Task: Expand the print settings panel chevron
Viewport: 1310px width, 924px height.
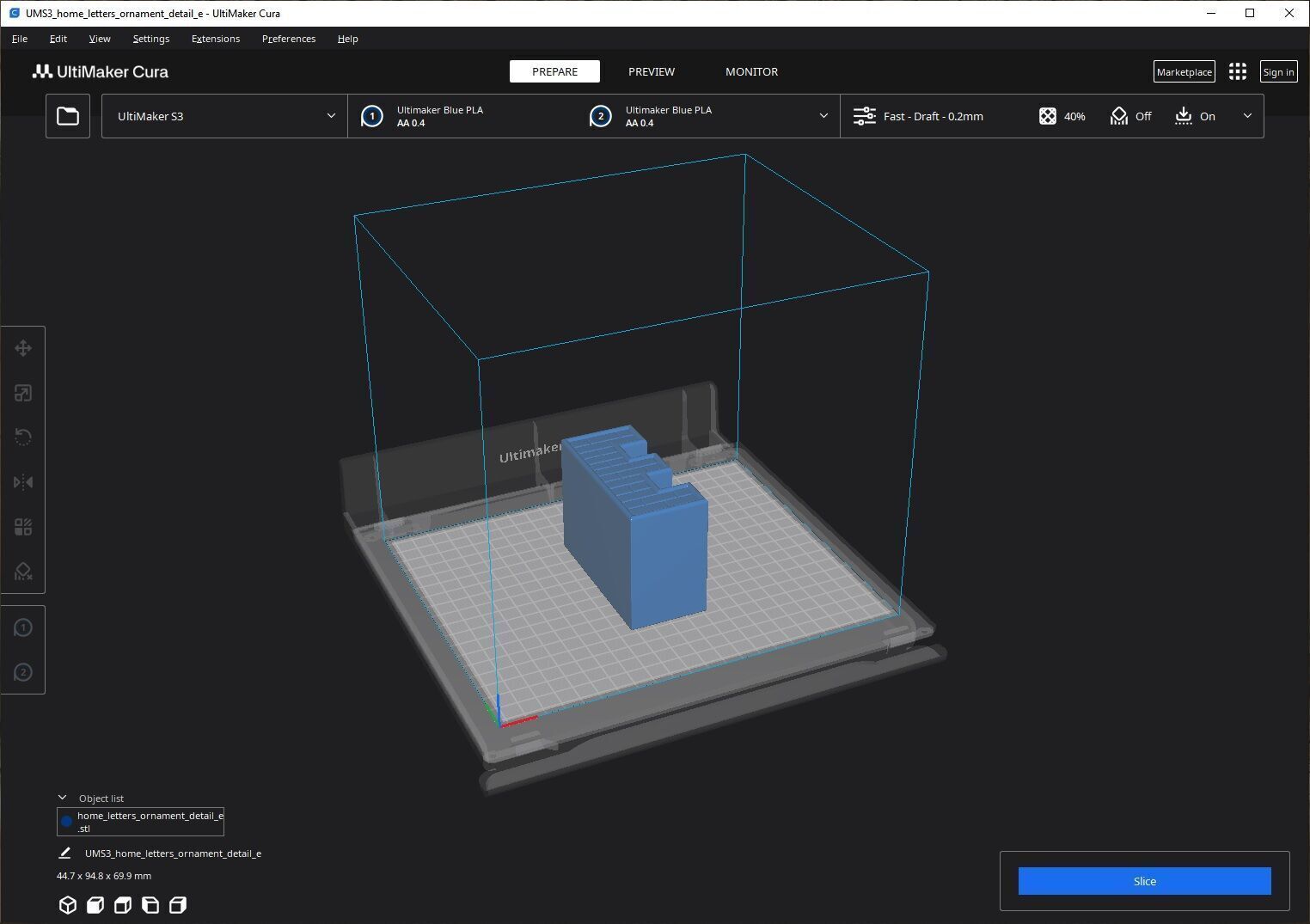Action: coord(1247,116)
